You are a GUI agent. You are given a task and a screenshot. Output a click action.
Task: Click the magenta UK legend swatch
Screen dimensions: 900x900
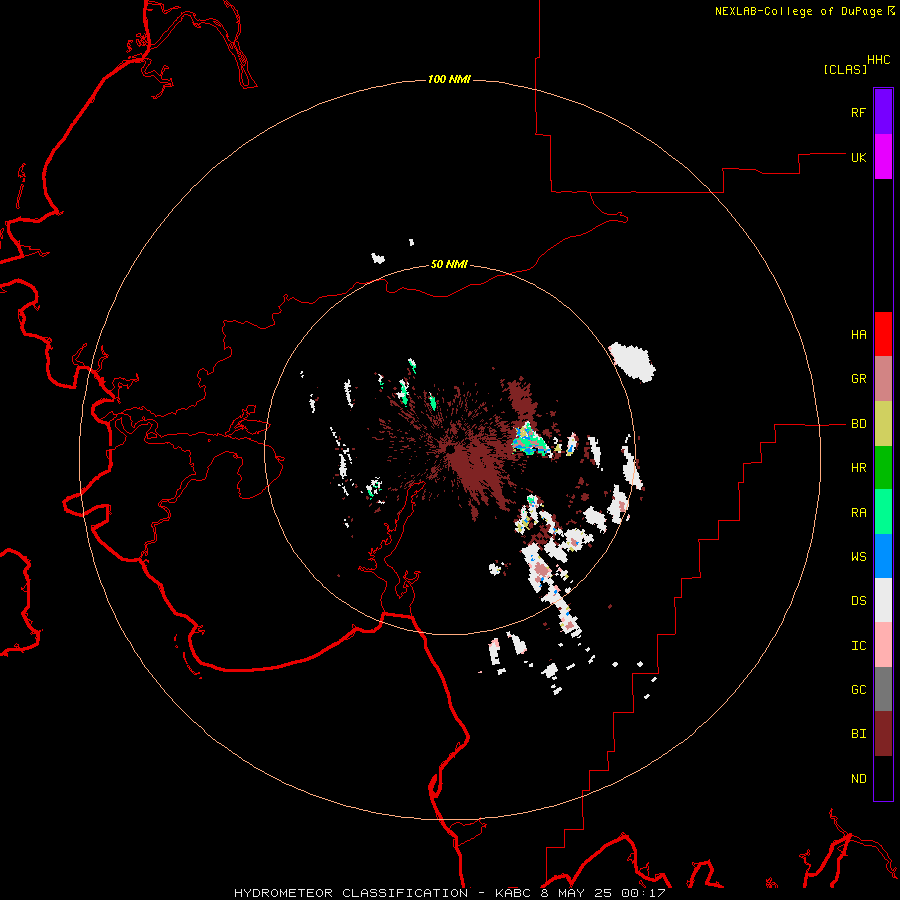[883, 157]
